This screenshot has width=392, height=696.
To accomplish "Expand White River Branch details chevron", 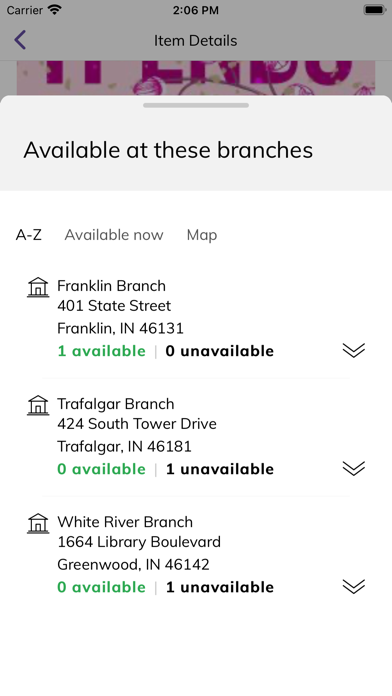I will [x=354, y=586].
